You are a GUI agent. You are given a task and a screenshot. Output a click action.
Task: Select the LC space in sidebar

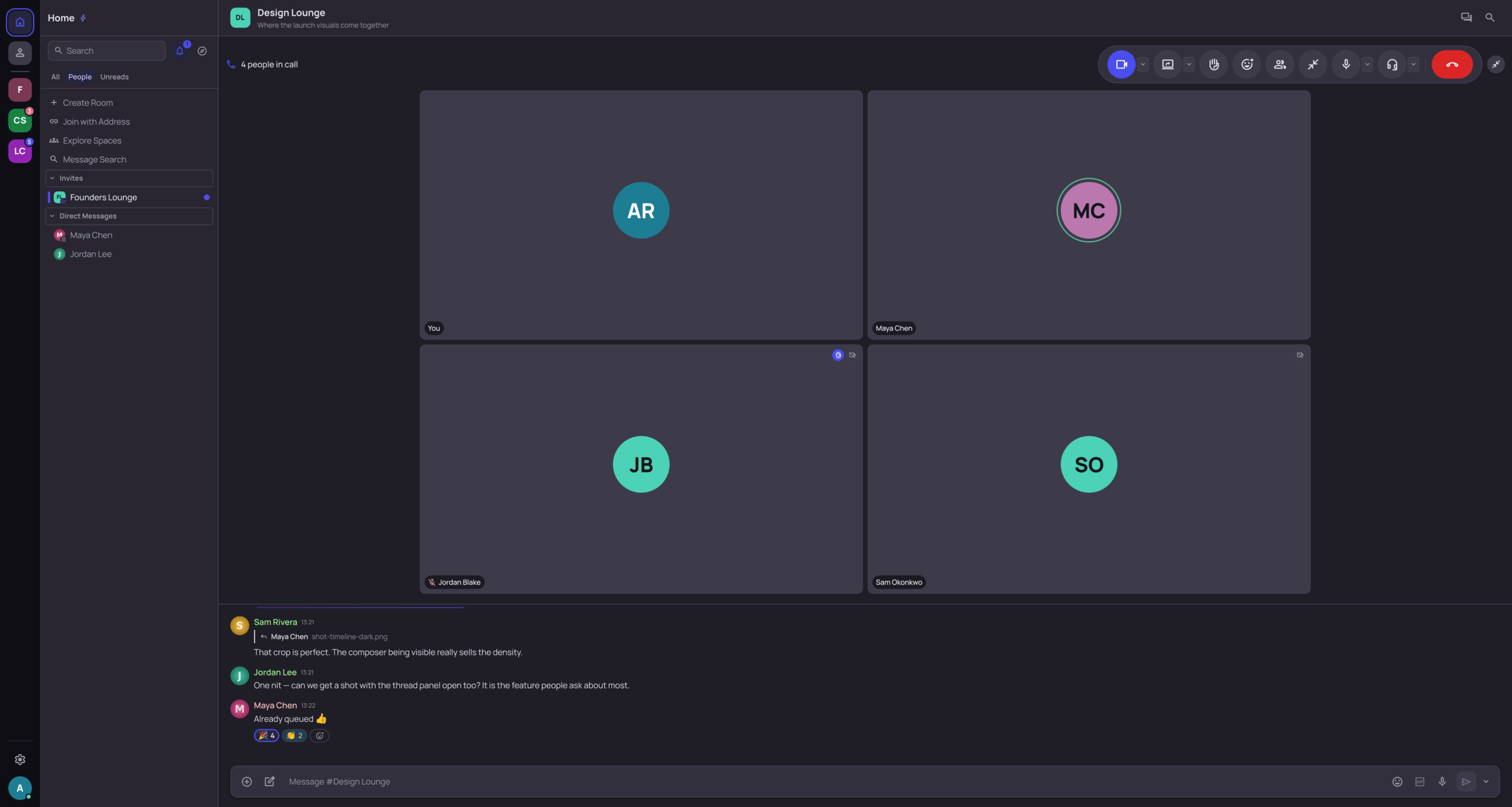click(20, 151)
